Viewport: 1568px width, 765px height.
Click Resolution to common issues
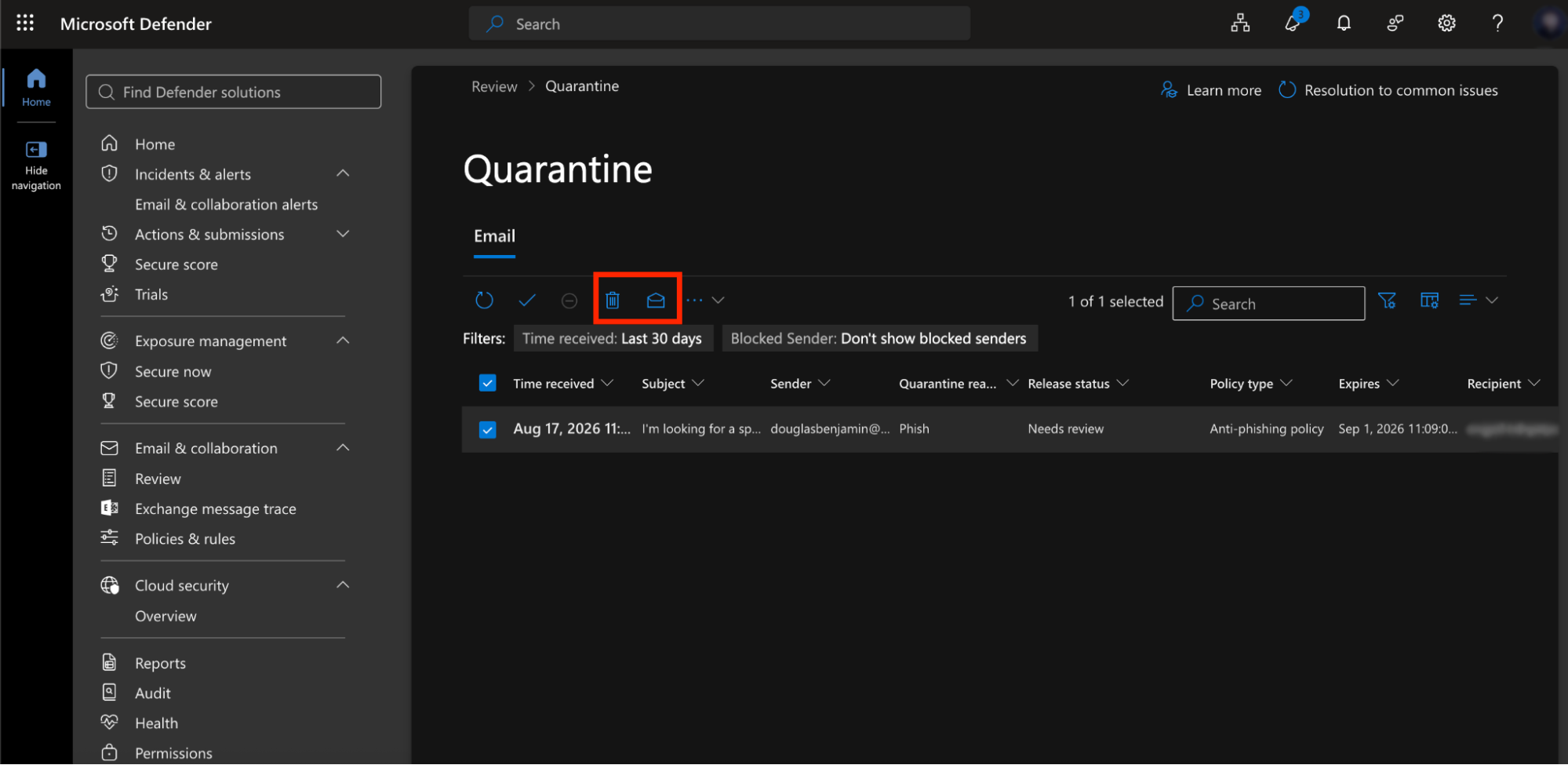tap(1388, 90)
